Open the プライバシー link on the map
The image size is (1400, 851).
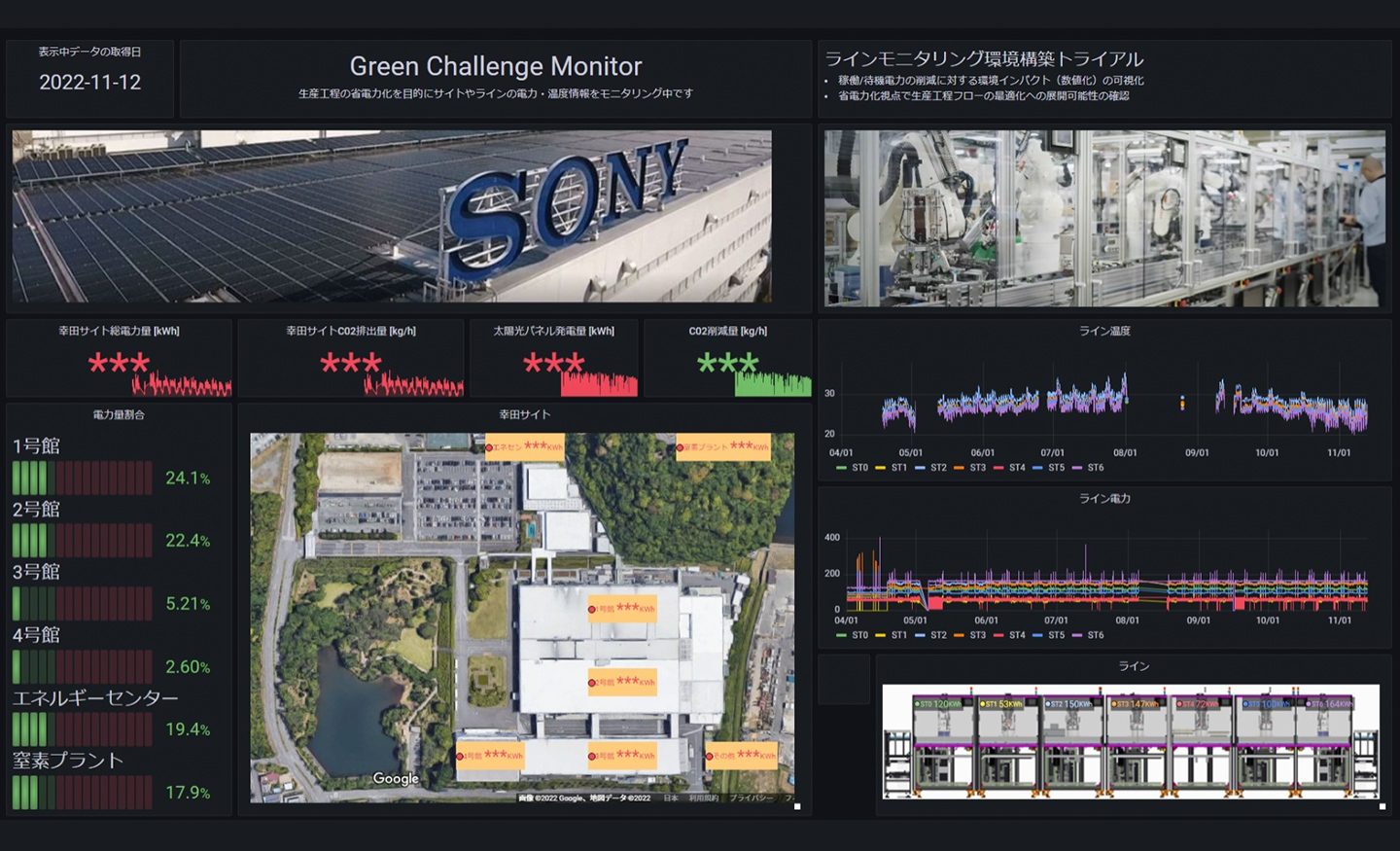[753, 798]
